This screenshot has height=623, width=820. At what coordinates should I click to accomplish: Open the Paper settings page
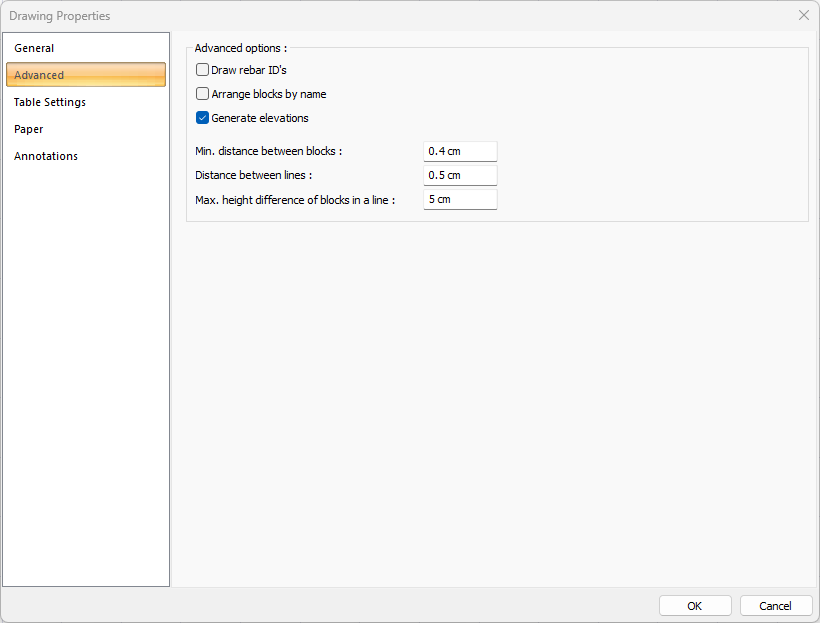[29, 129]
